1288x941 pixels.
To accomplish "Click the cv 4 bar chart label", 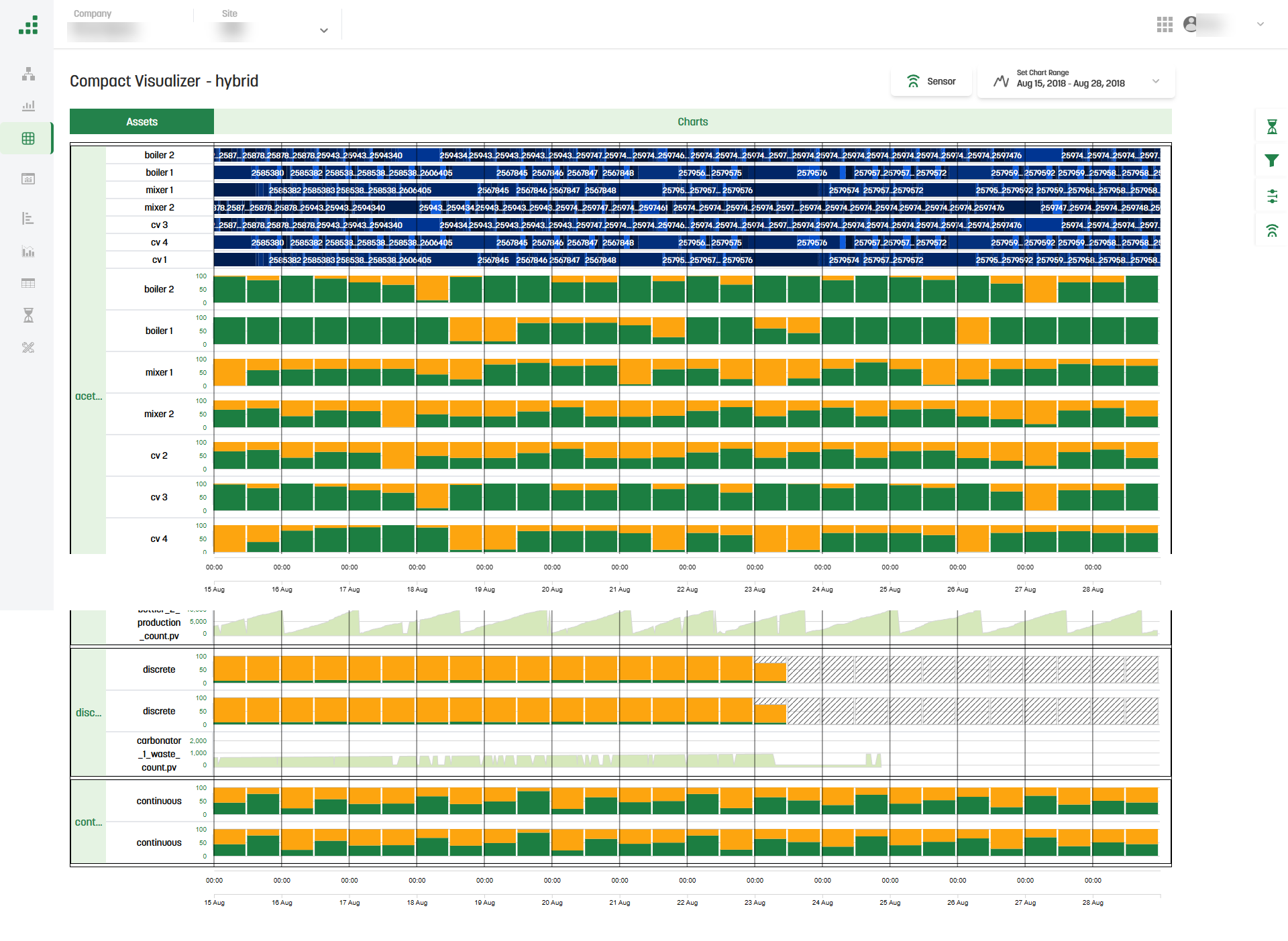I will pos(159,539).
